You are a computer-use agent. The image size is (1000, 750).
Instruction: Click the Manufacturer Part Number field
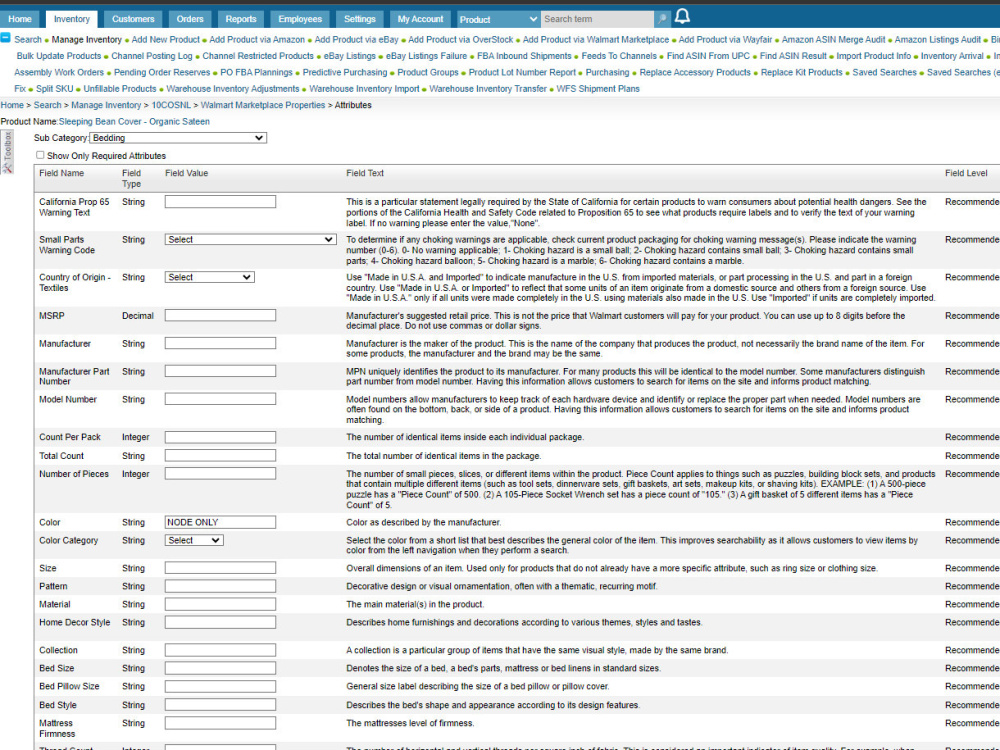(x=220, y=371)
